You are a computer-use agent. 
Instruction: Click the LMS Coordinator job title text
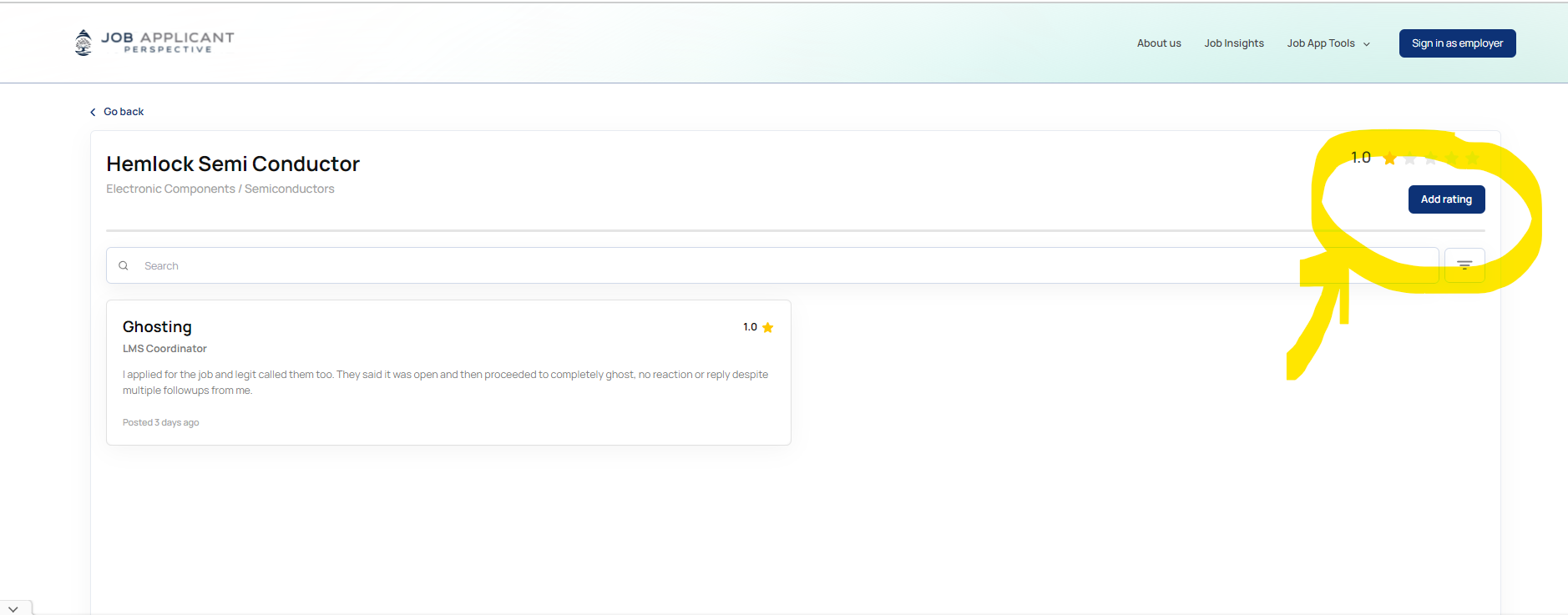(x=164, y=349)
